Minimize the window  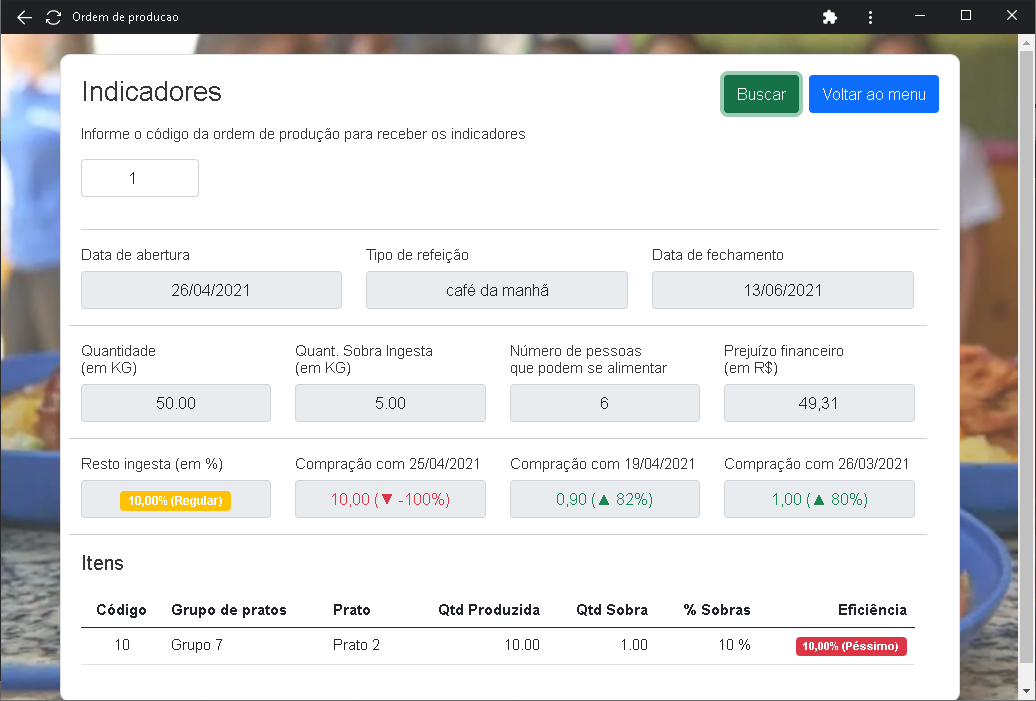920,16
